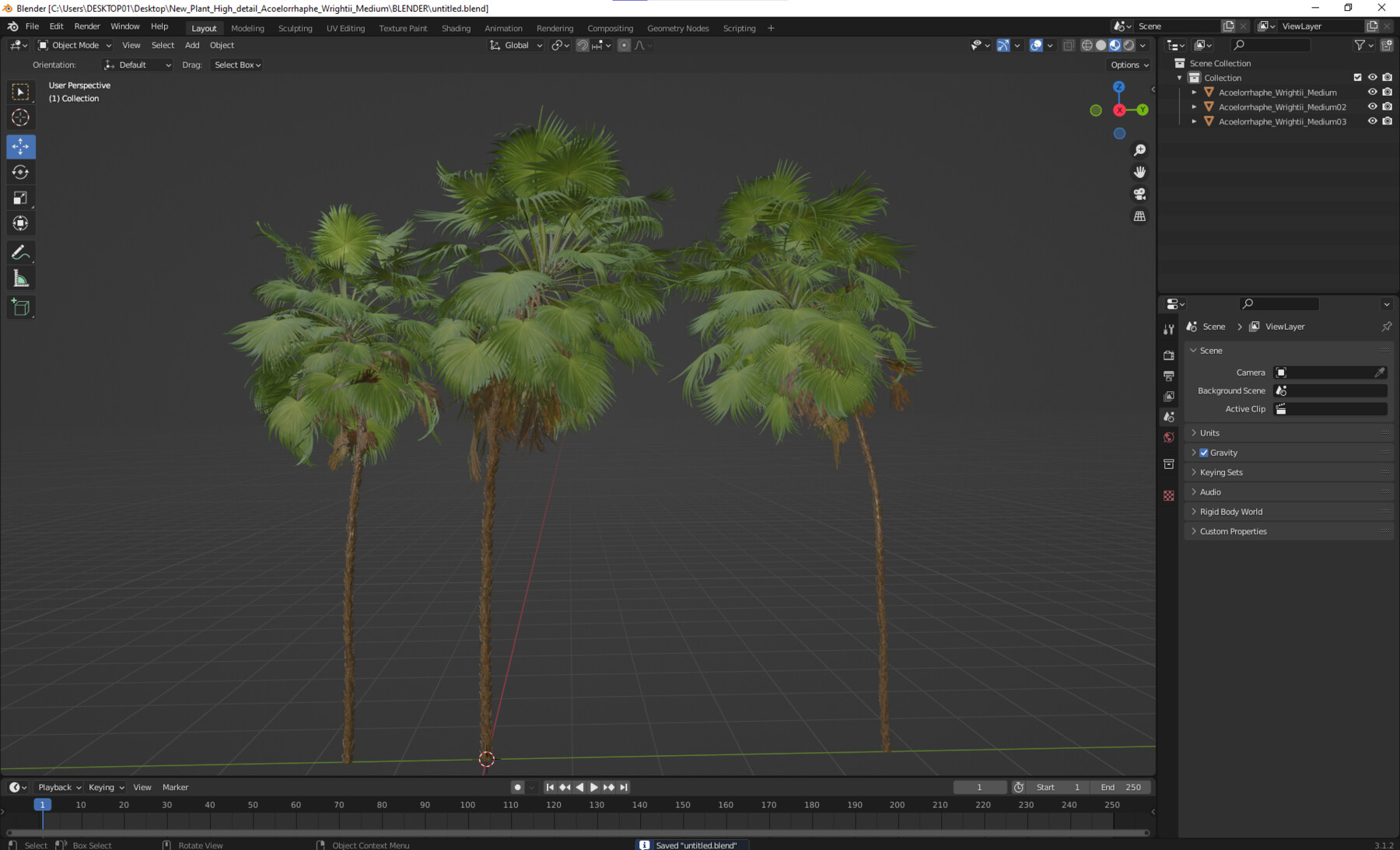Viewport: 1400px width, 850px height.
Task: Click the End frame 250 field
Action: [1120, 788]
